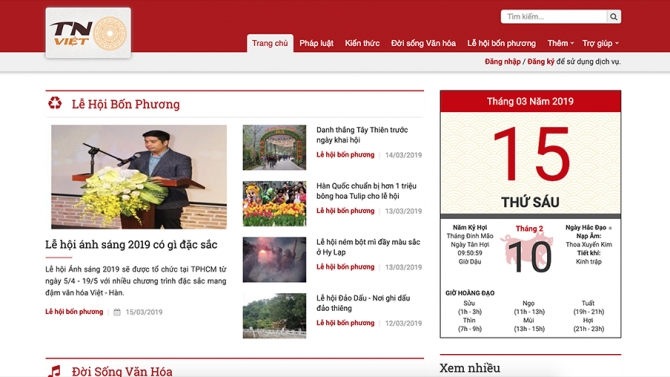Focus the Tìm kiếm search field

554,17
